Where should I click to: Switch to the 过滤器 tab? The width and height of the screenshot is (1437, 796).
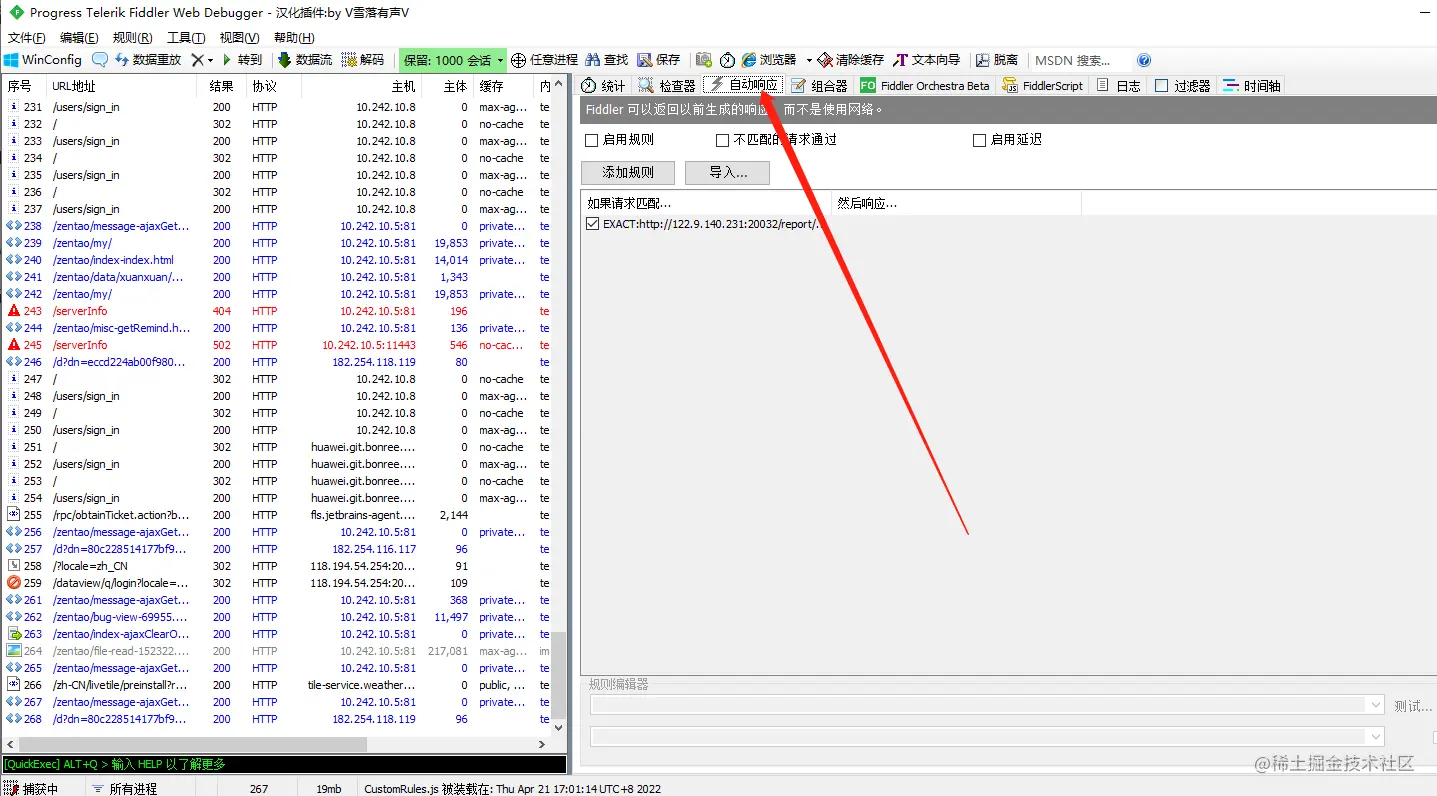[1183, 86]
